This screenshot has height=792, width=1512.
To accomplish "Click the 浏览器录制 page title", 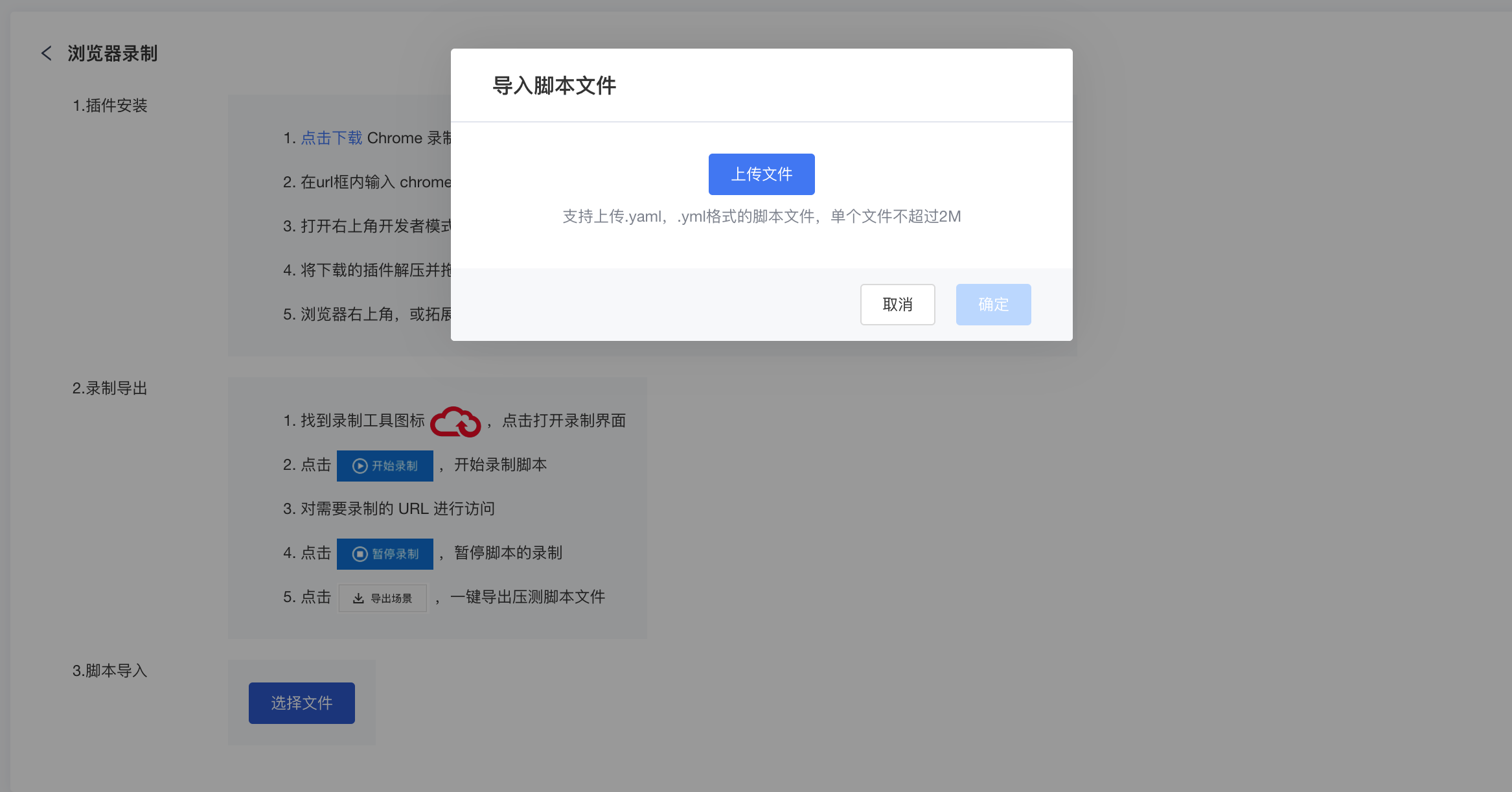I will [x=113, y=53].
